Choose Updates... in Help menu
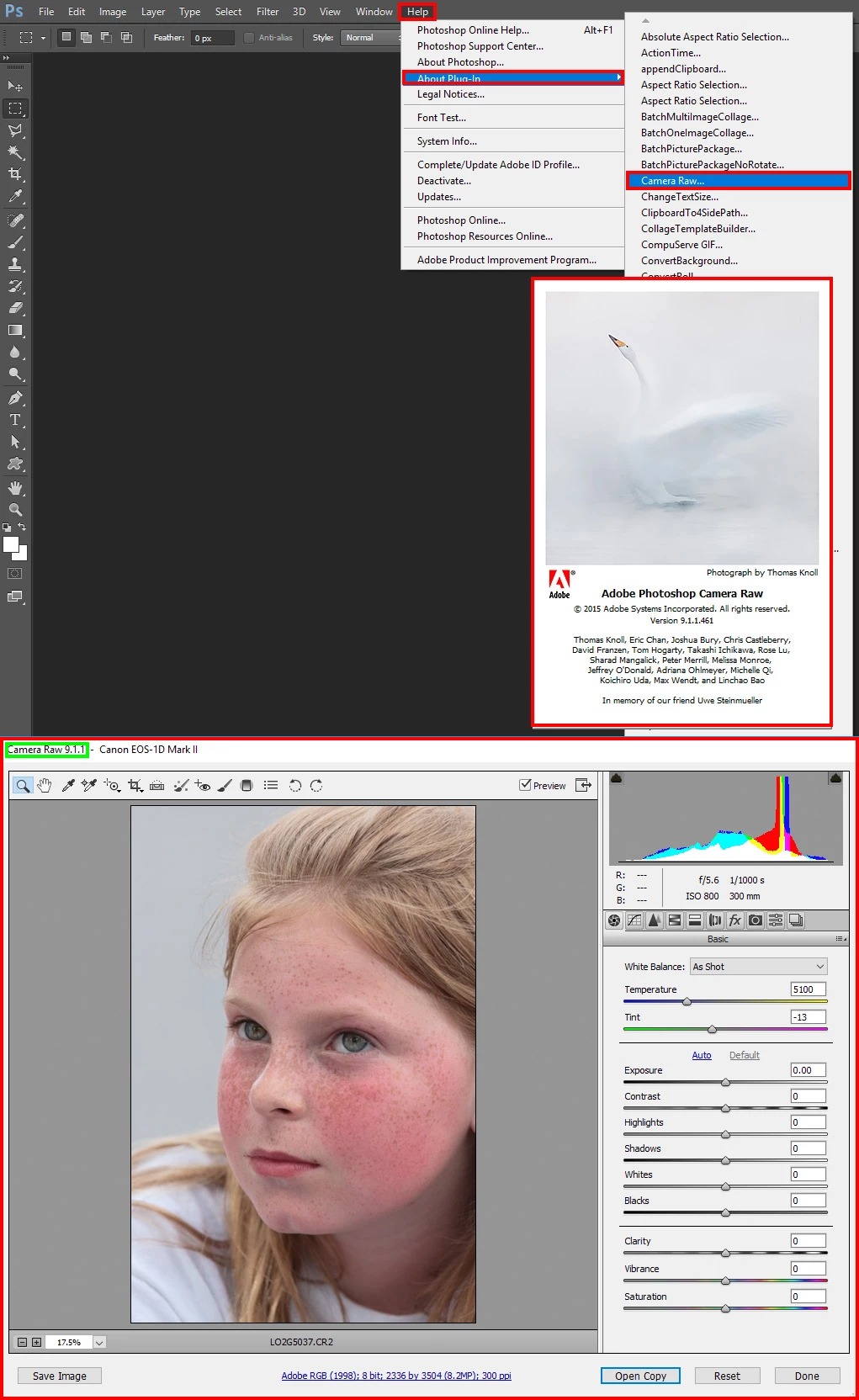Image resolution: width=859 pixels, height=1400 pixels. coord(439,197)
